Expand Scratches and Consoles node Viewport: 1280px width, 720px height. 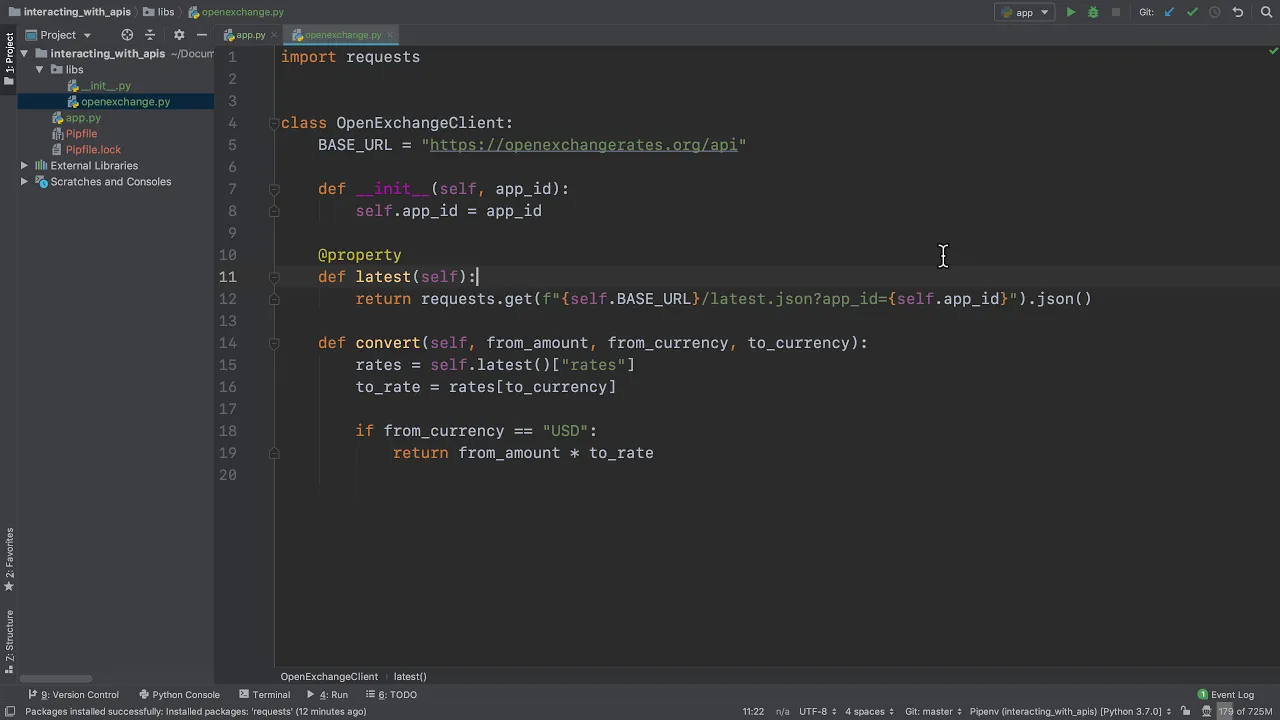pyautogui.click(x=24, y=182)
